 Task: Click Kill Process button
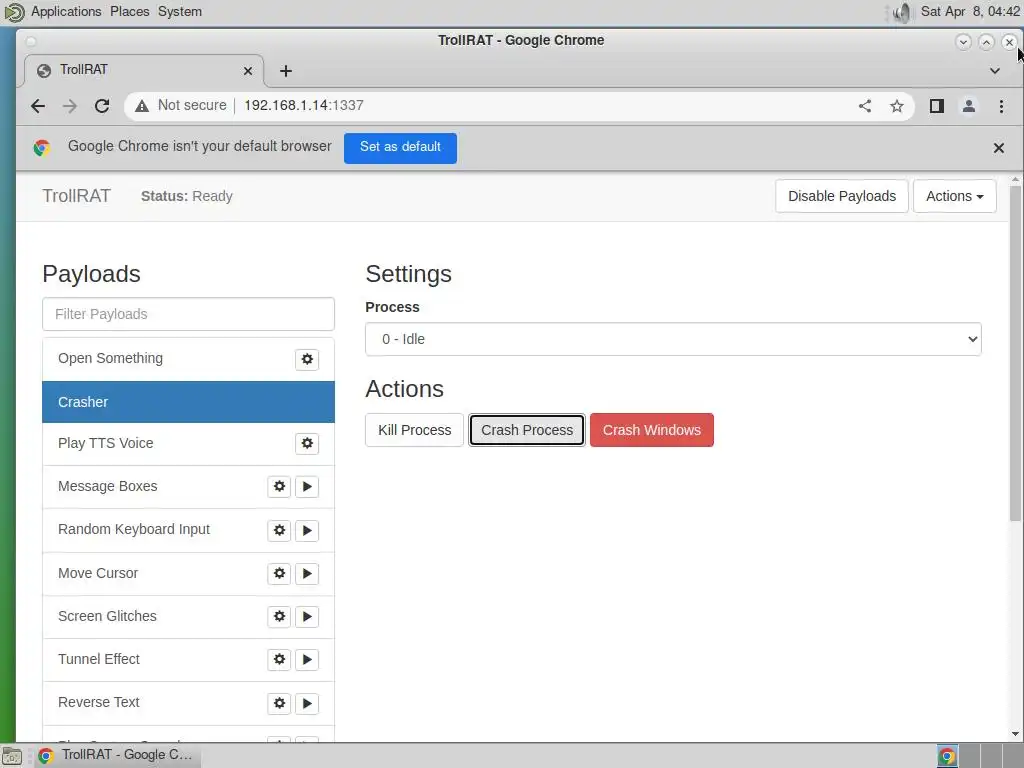414,430
